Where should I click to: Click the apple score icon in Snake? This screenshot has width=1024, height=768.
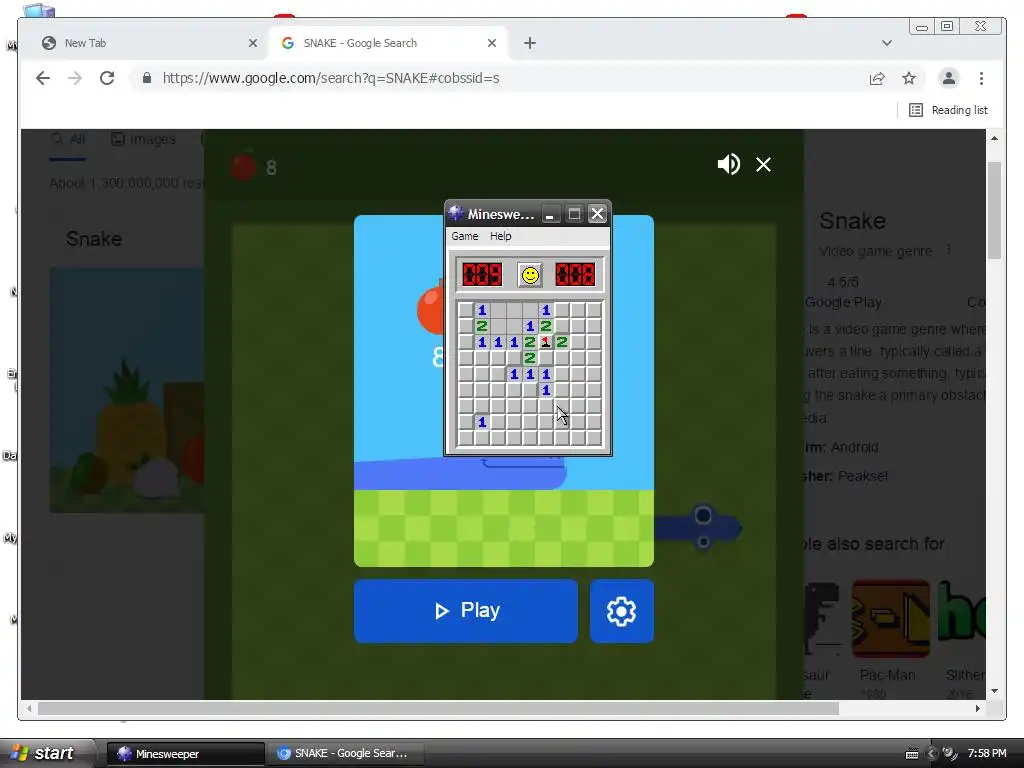click(243, 167)
